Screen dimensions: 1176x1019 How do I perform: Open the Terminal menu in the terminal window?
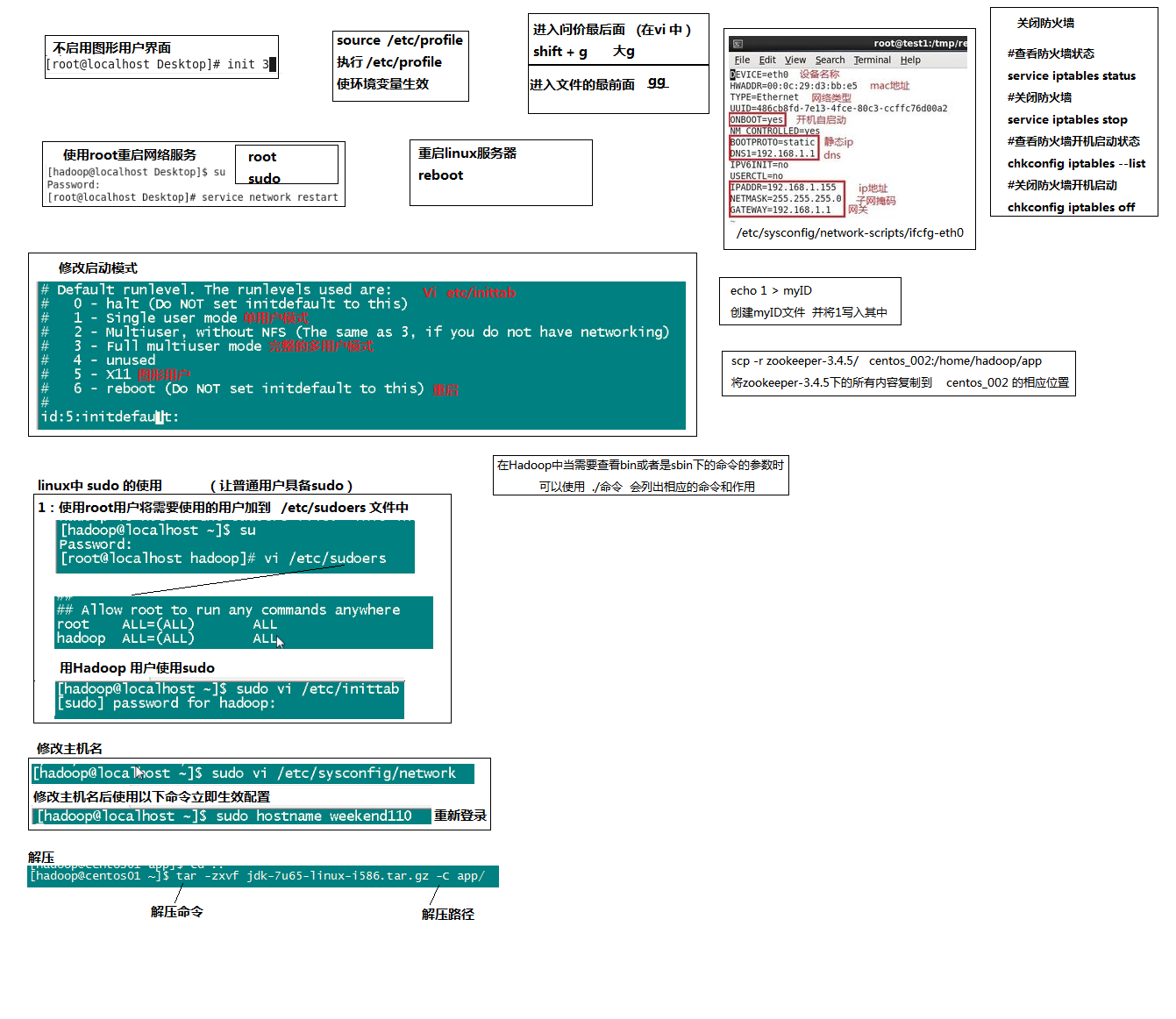(x=873, y=60)
